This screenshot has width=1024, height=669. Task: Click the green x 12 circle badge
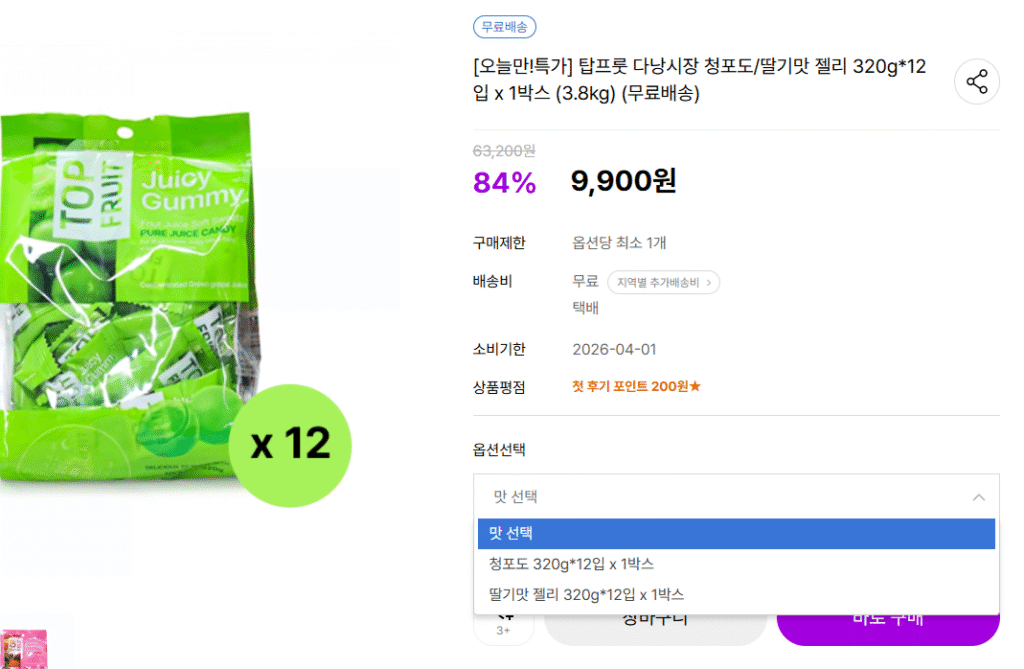pyautogui.click(x=290, y=444)
